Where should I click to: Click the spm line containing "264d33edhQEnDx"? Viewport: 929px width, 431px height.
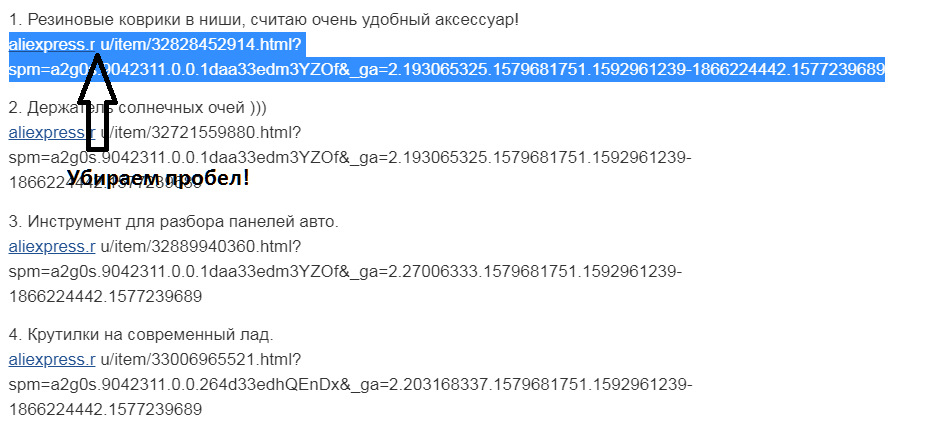tap(350, 384)
